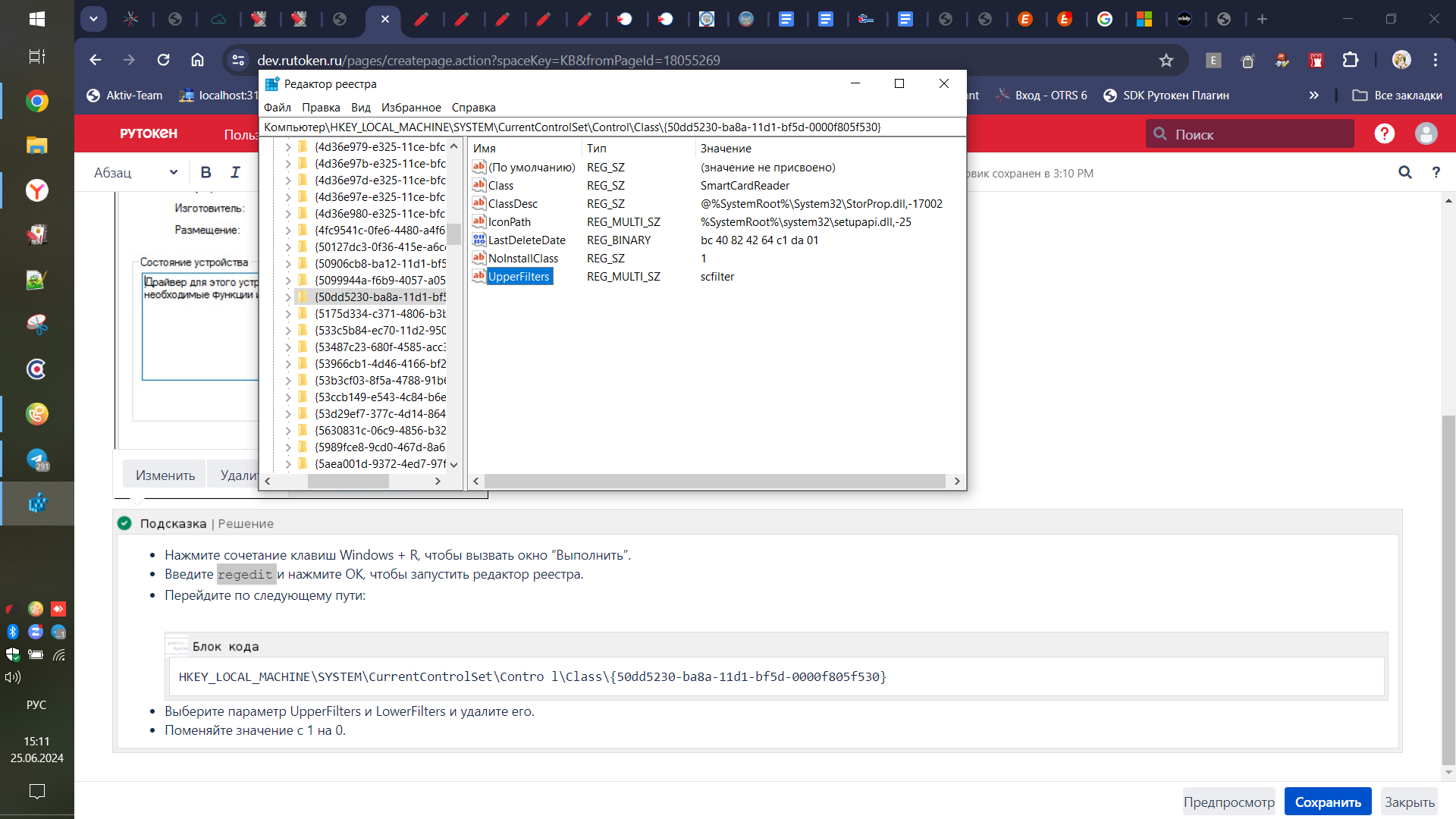
Task: Open Файл menu in Registry Editor
Action: tap(278, 107)
